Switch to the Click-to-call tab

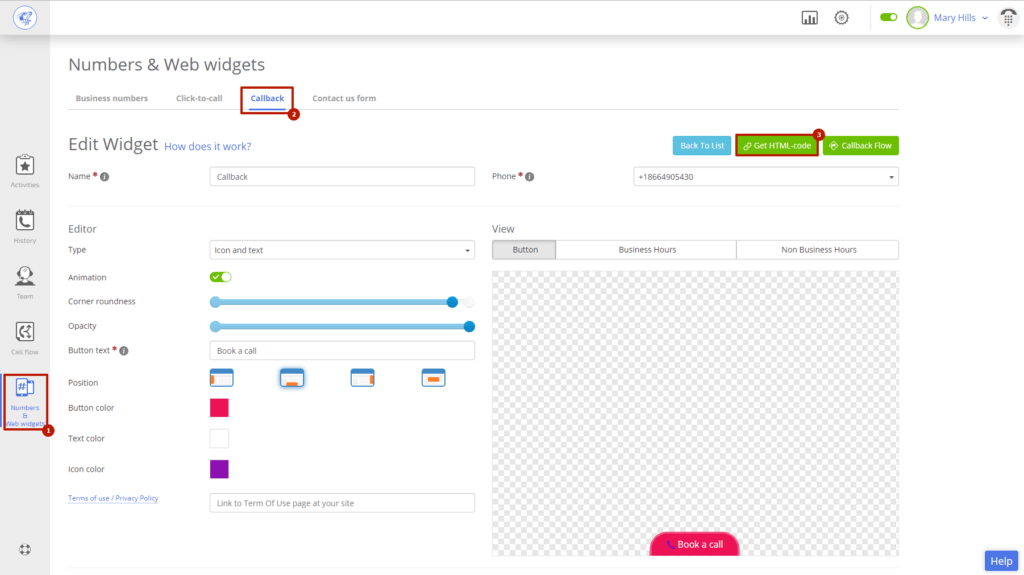[199, 98]
